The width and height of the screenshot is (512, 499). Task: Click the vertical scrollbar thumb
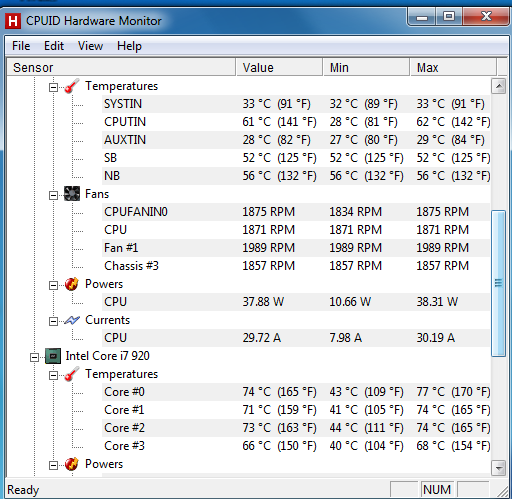click(x=499, y=283)
